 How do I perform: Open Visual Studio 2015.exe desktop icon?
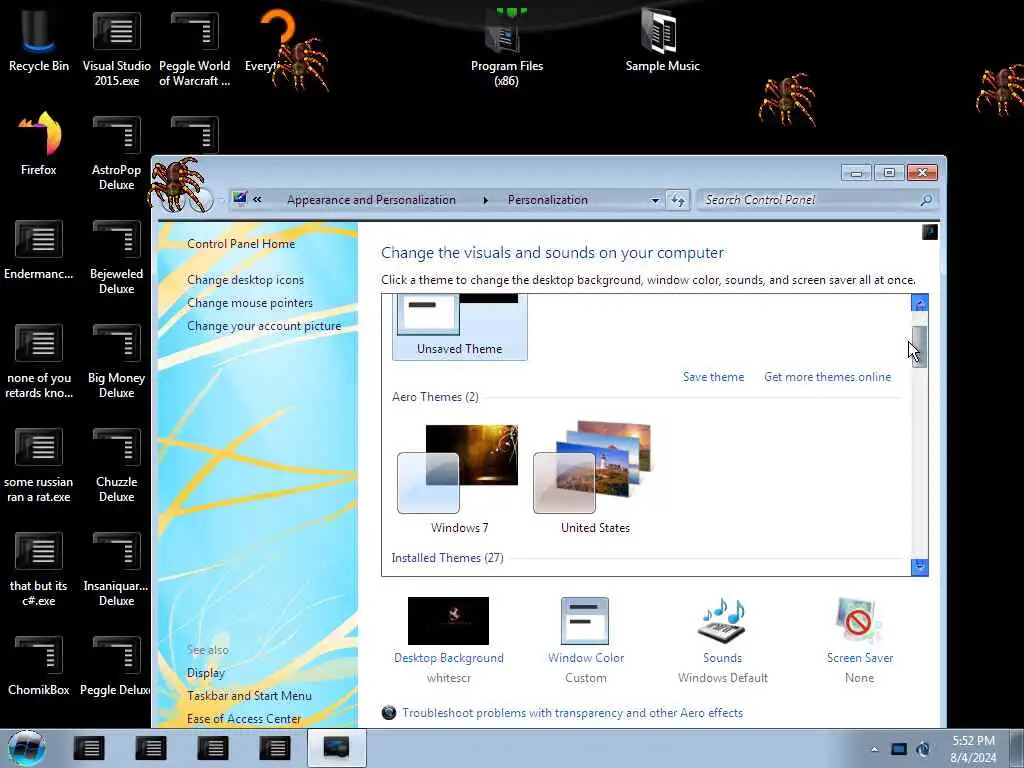[116, 48]
